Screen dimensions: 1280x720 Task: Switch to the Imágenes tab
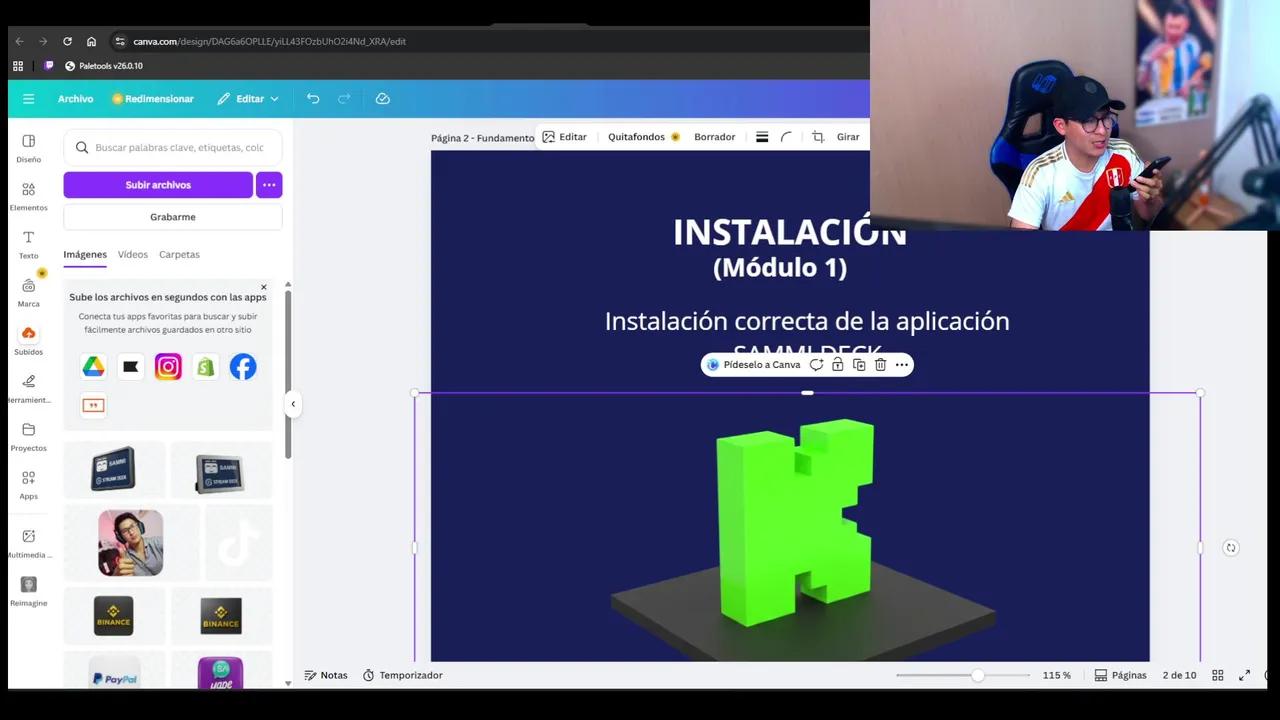pyautogui.click(x=85, y=254)
